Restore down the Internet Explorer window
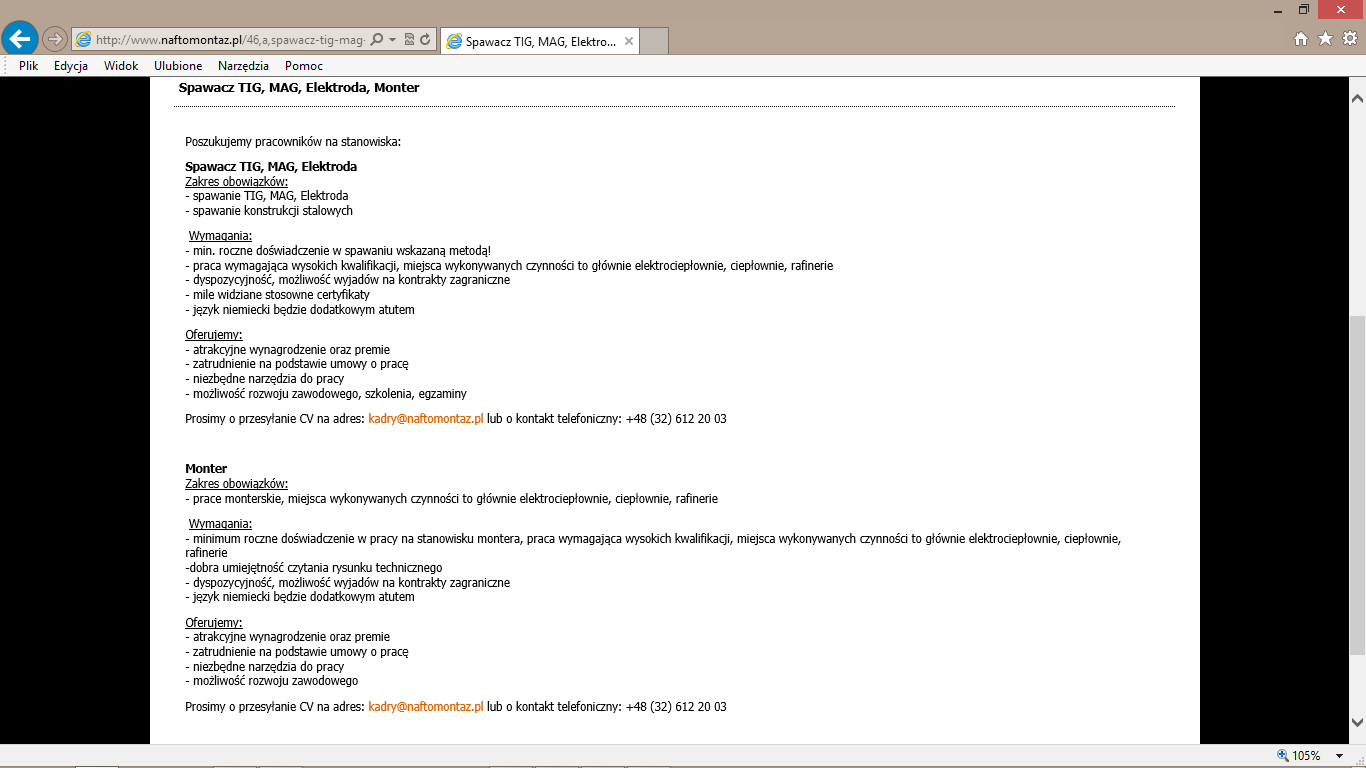Viewport: 1366px width, 768px height. (x=1303, y=9)
